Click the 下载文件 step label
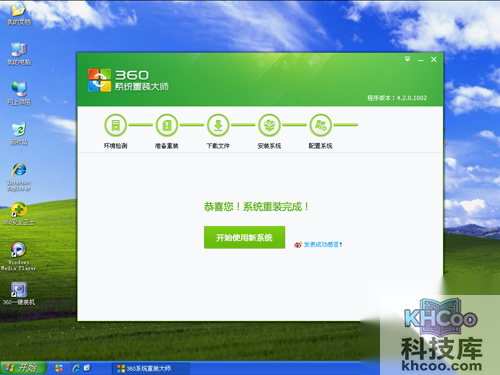 pyautogui.click(x=218, y=146)
